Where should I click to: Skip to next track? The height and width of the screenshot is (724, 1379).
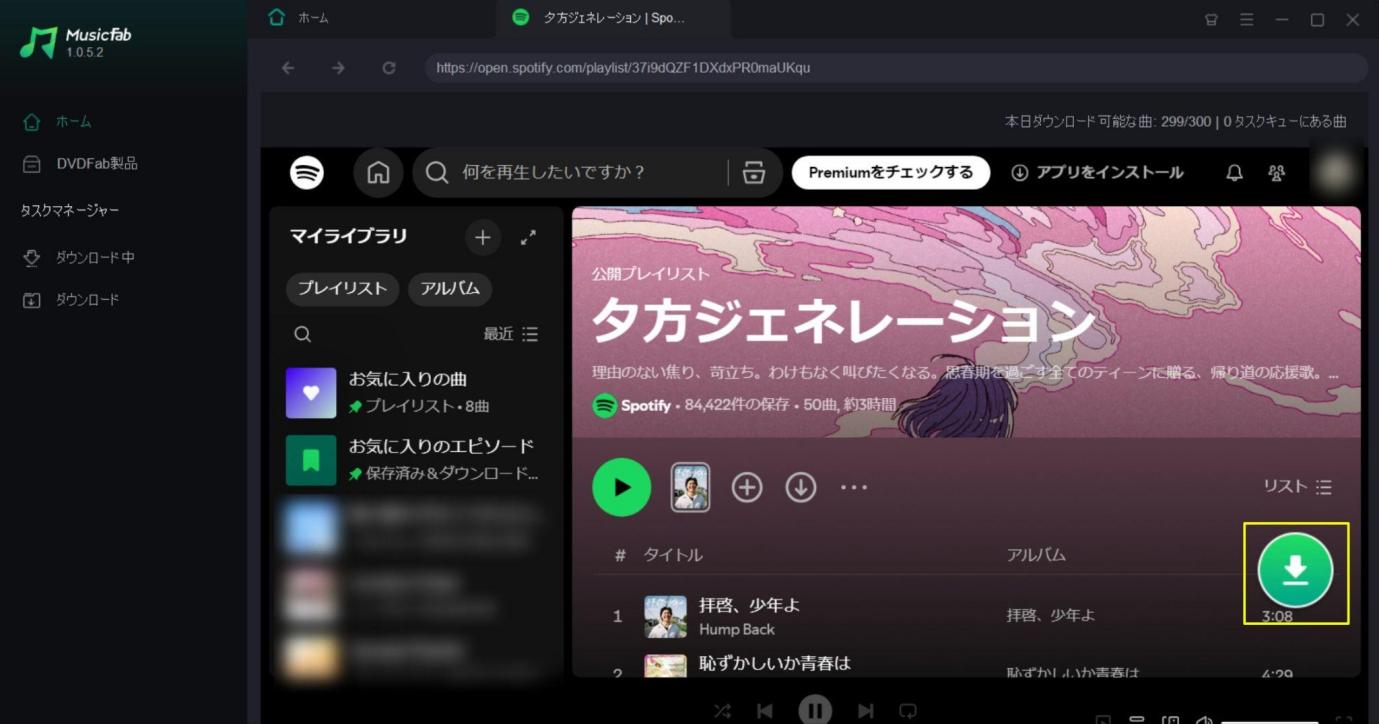coord(866,711)
